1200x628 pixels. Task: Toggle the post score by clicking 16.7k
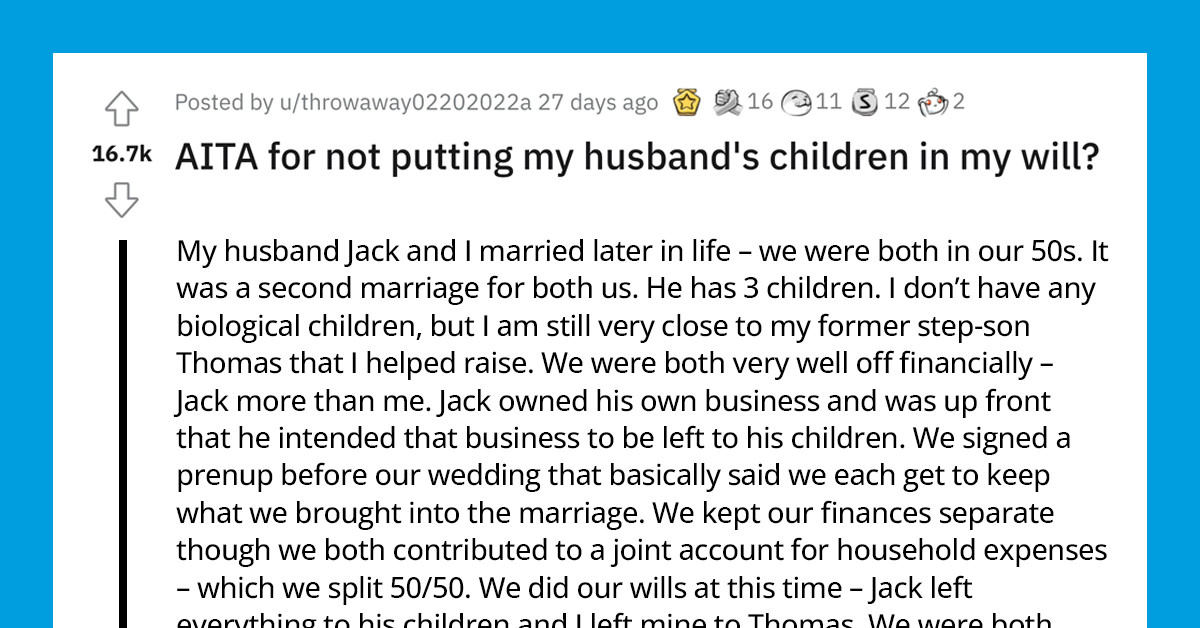[120, 154]
